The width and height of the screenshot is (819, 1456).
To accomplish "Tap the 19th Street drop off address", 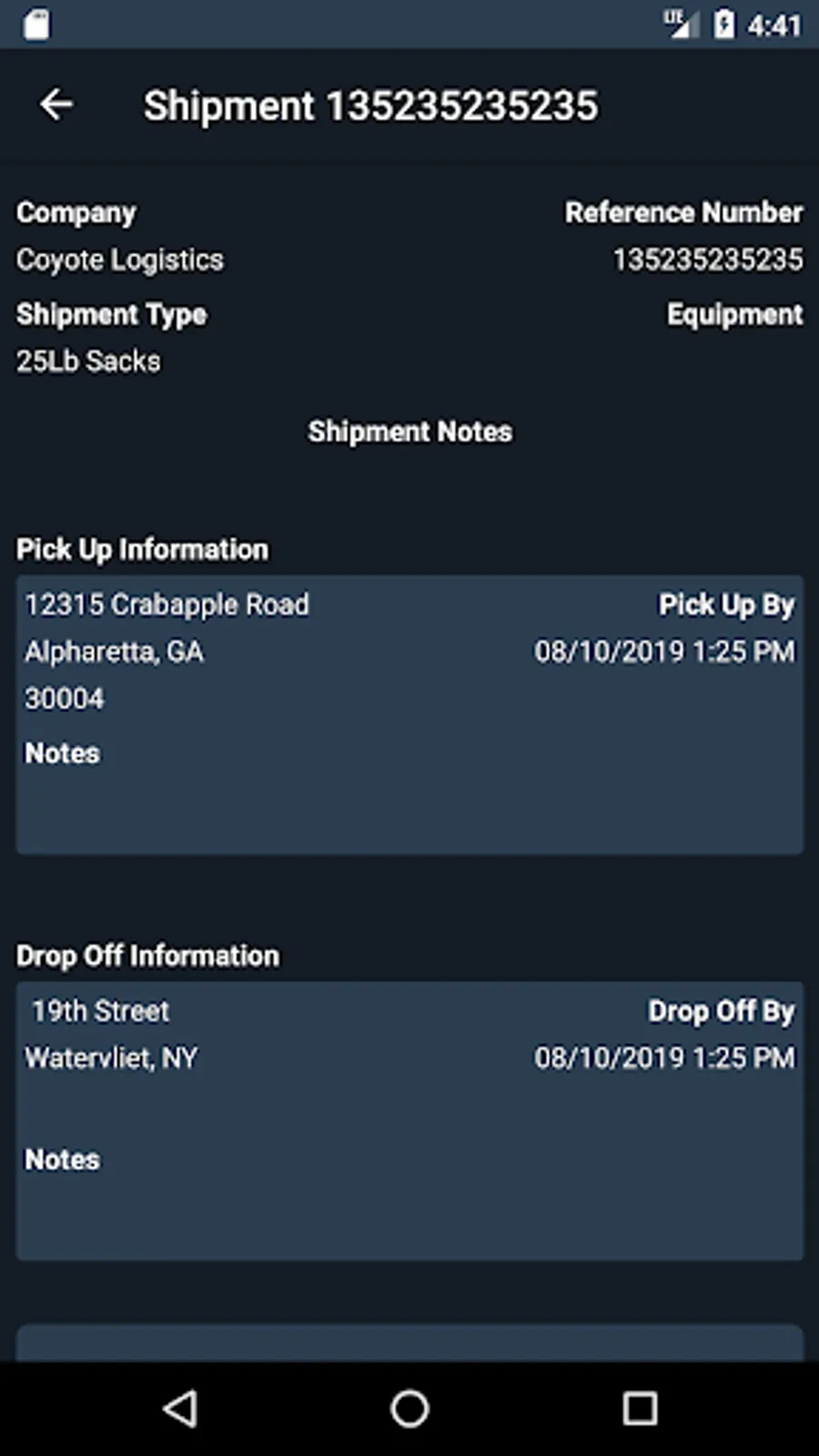I will coord(100,1011).
